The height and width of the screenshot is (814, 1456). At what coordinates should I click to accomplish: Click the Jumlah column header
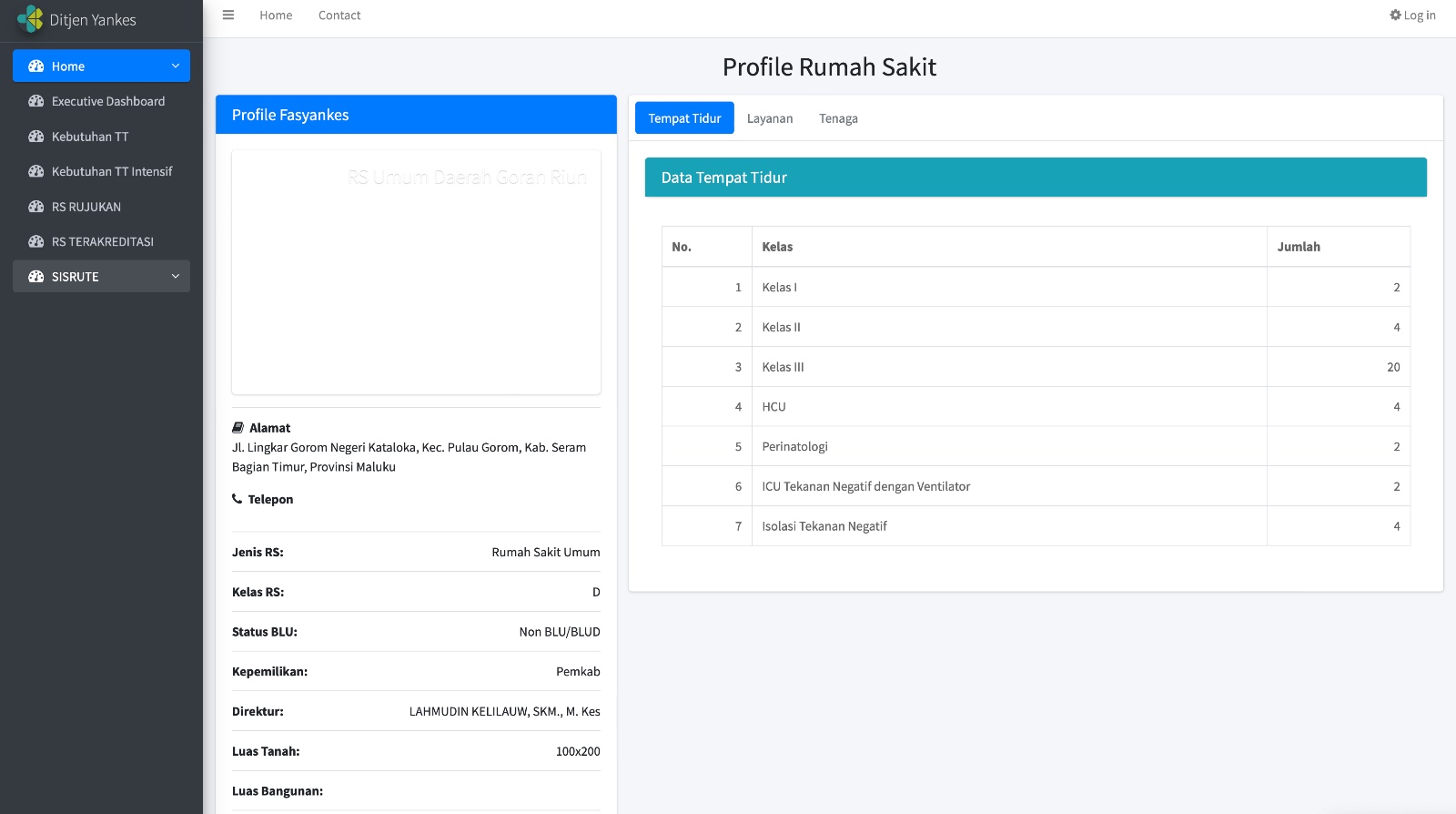1299,247
